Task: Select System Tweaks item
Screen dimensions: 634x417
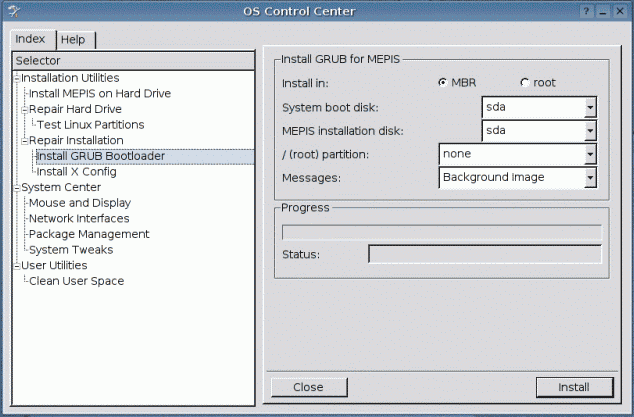Action: pyautogui.click(x=71, y=250)
